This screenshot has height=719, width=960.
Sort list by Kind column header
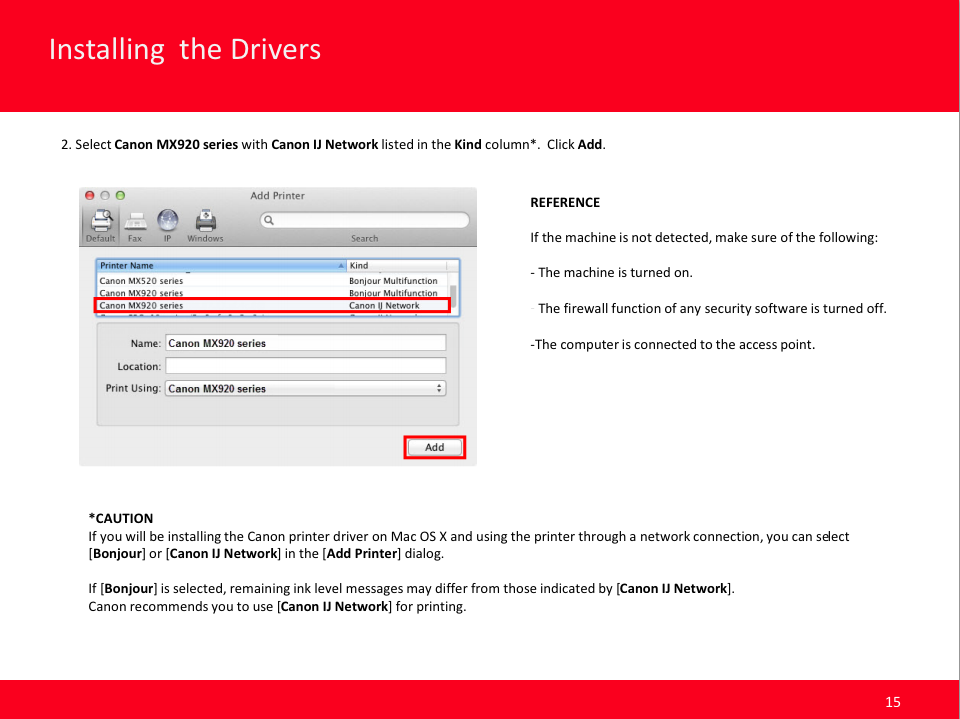point(398,265)
